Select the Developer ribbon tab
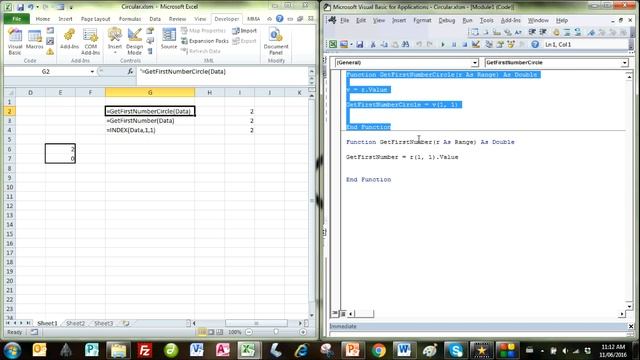 coord(227,19)
